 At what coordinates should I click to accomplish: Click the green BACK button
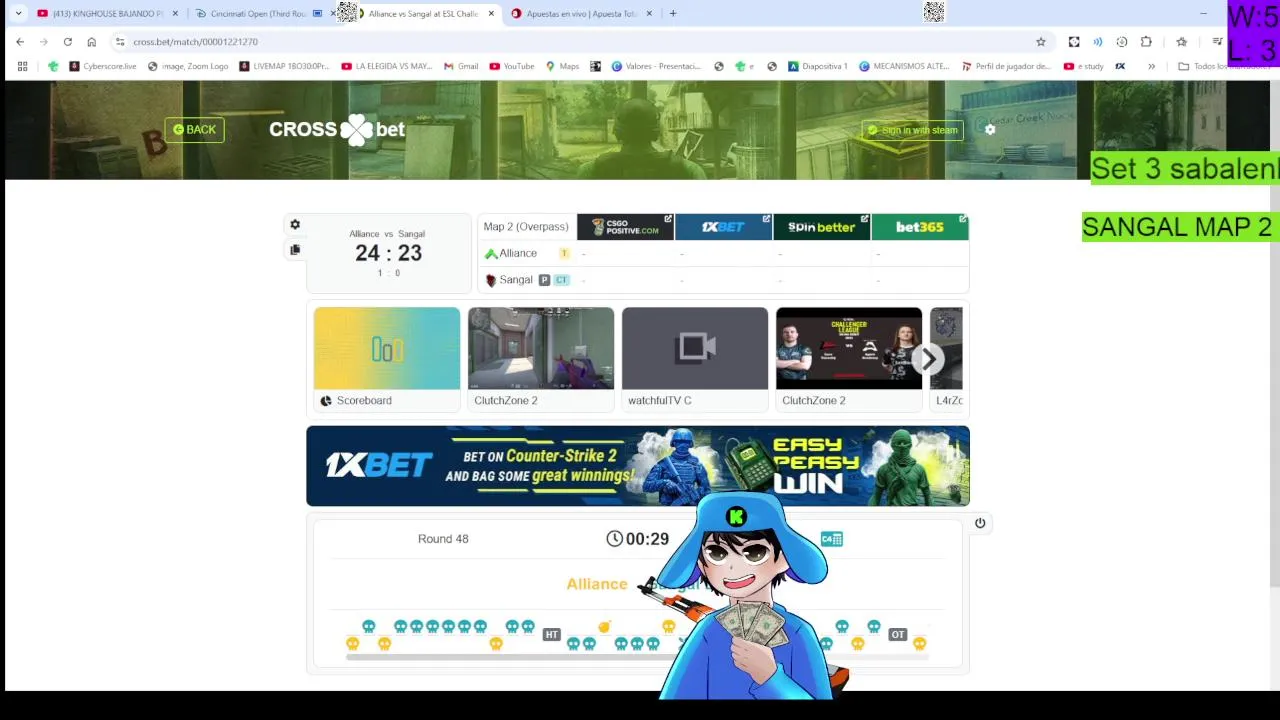194,130
